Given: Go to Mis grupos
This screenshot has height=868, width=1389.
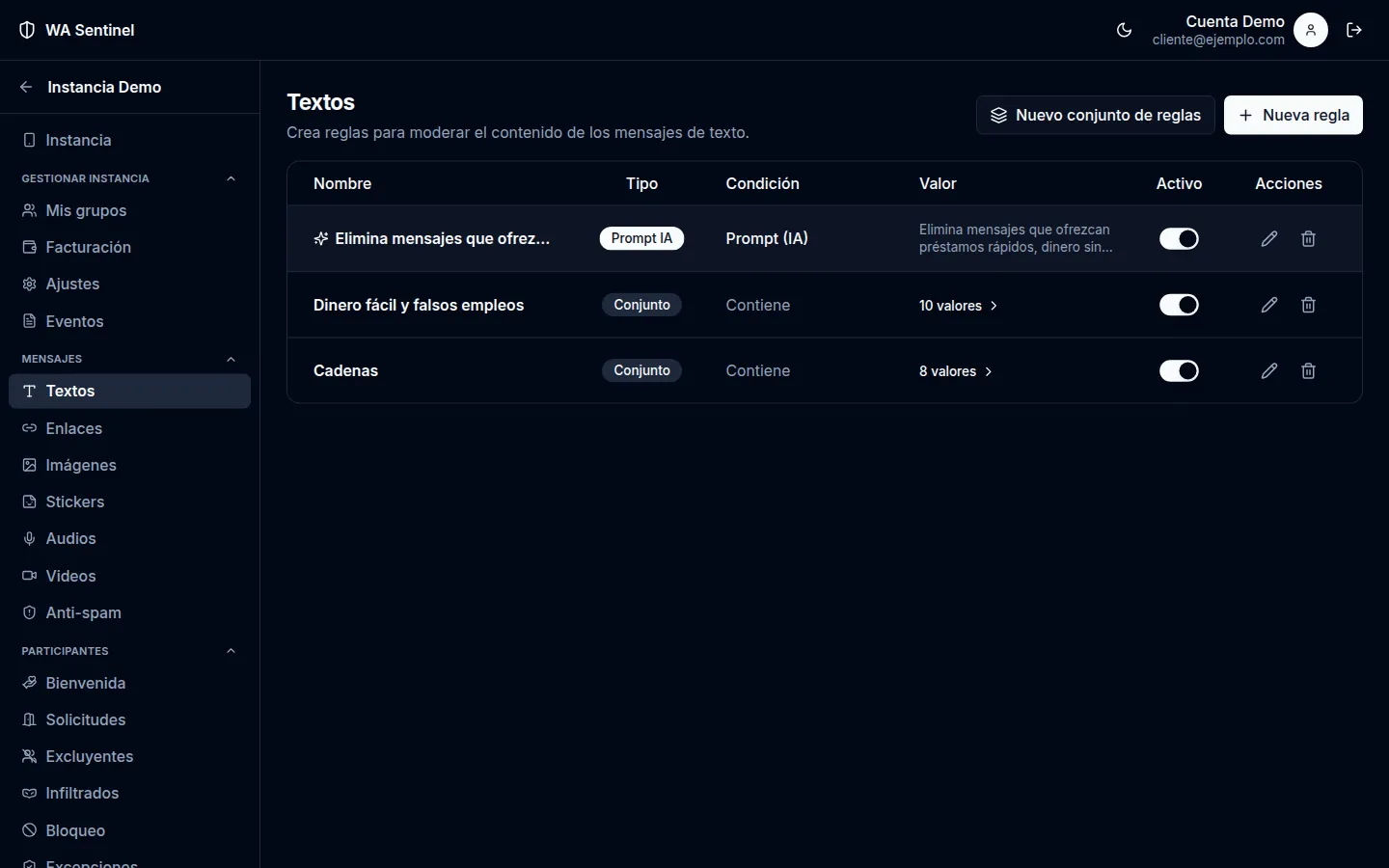Looking at the screenshot, I should [x=129, y=210].
